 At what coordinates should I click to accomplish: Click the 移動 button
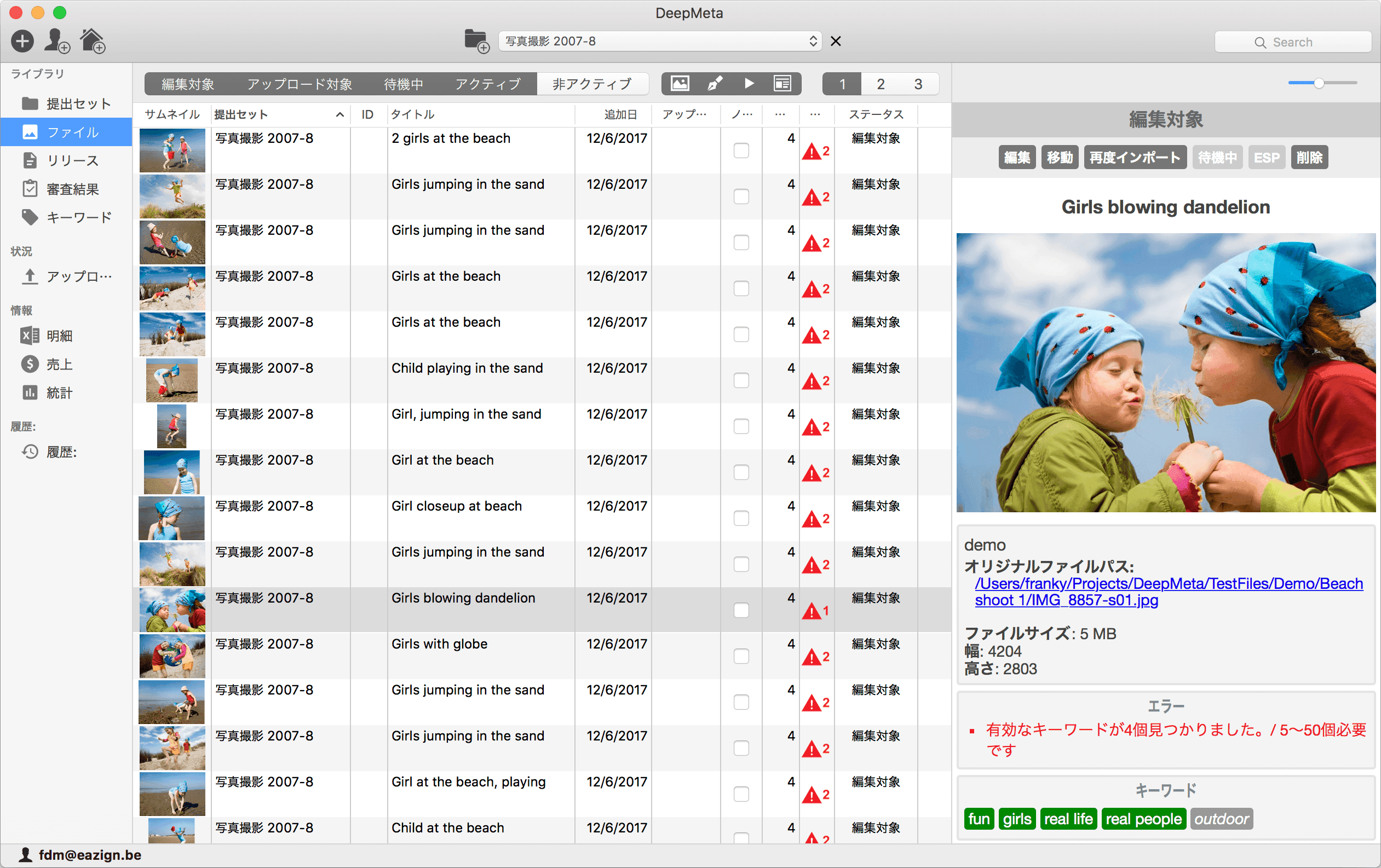[1059, 157]
